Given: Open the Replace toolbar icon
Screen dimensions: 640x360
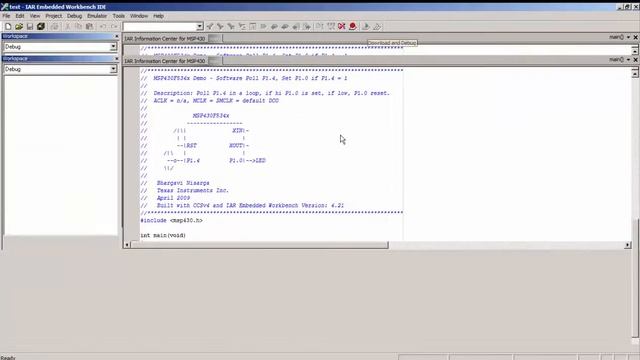Looking at the screenshot, I should point(242,27).
